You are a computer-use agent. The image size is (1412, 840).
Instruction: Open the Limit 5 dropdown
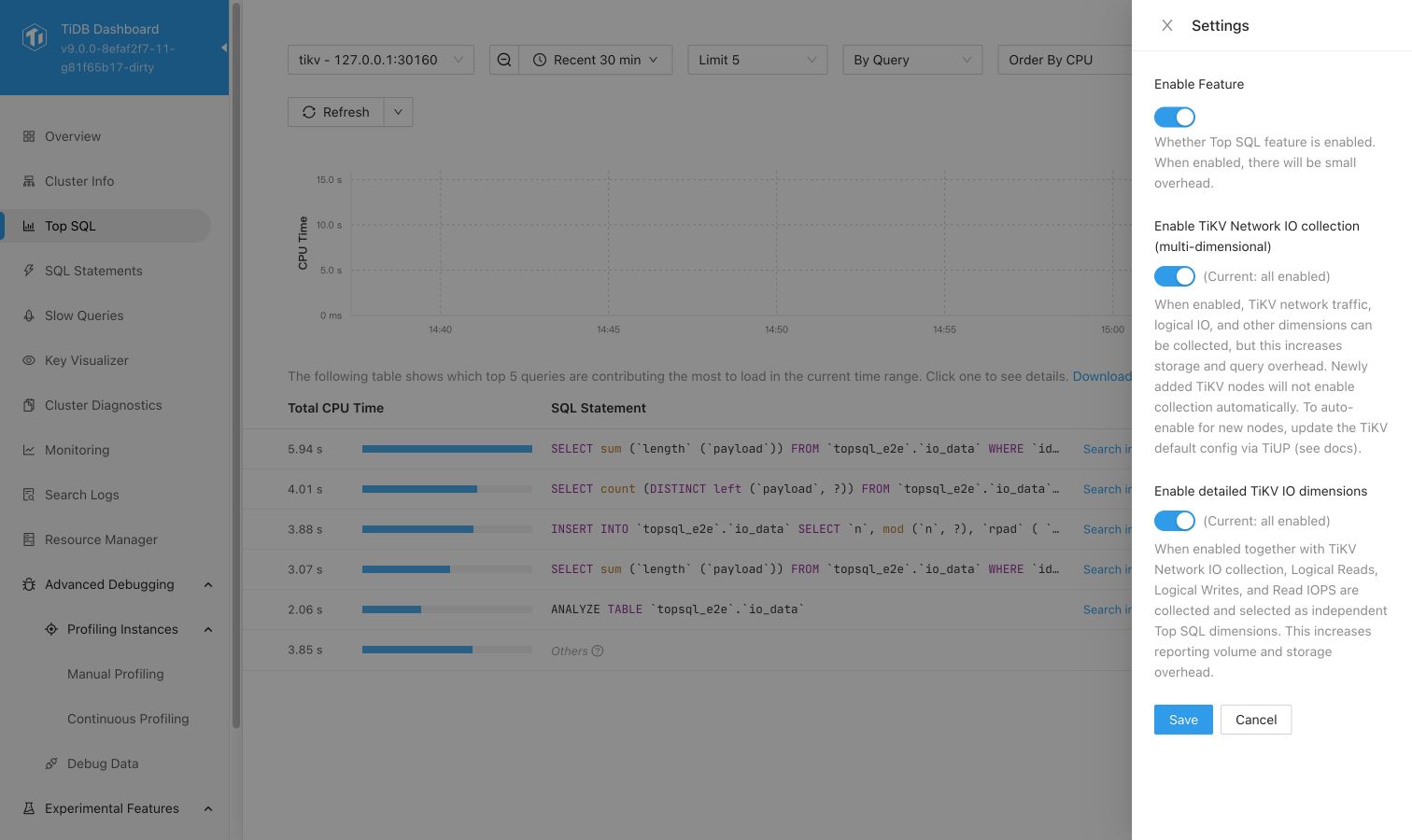(x=757, y=60)
